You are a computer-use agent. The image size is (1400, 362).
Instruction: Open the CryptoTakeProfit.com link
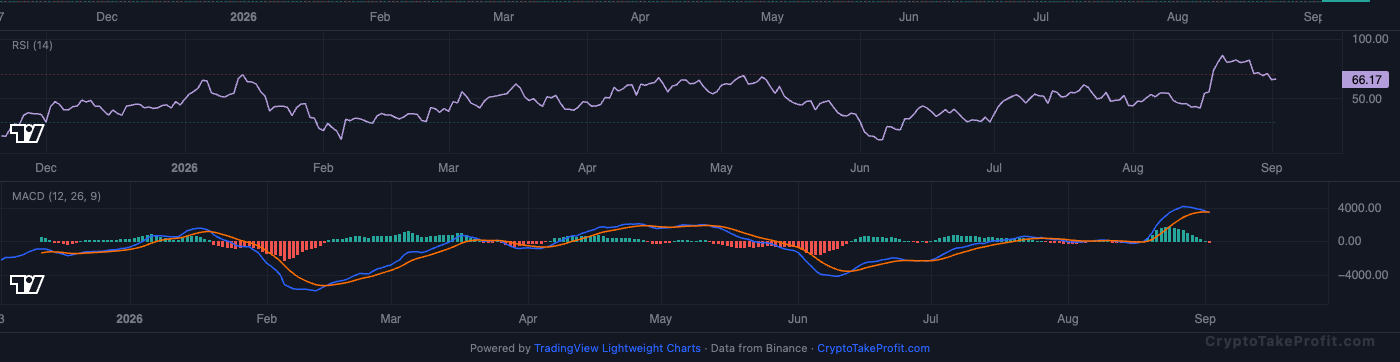(x=873, y=348)
